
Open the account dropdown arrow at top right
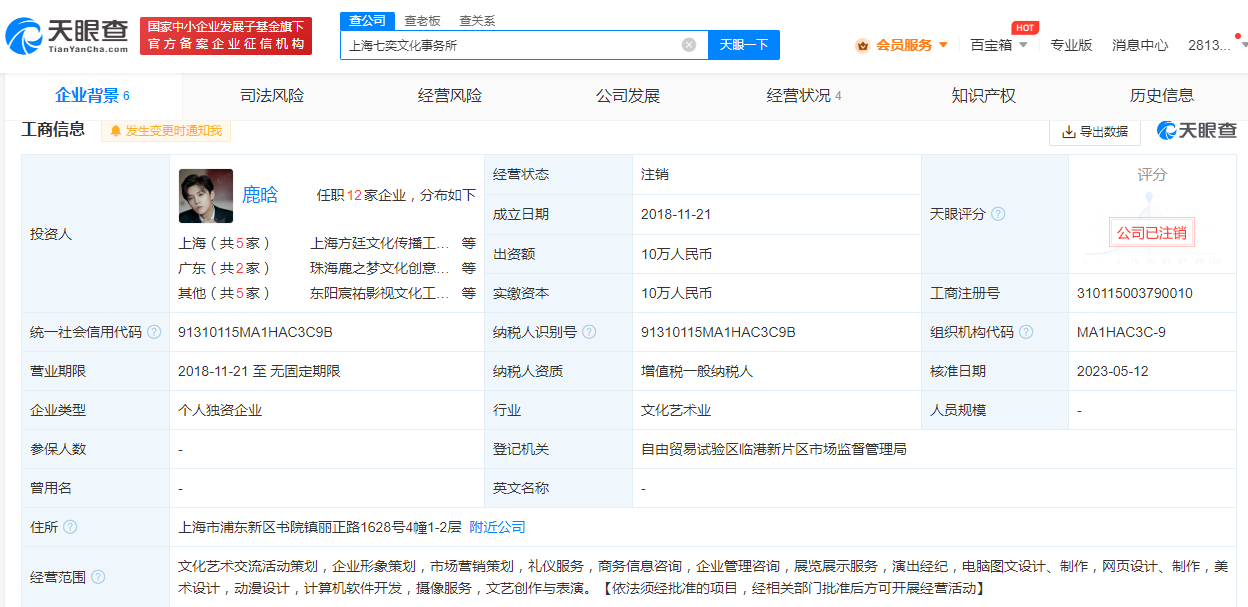[1242, 44]
